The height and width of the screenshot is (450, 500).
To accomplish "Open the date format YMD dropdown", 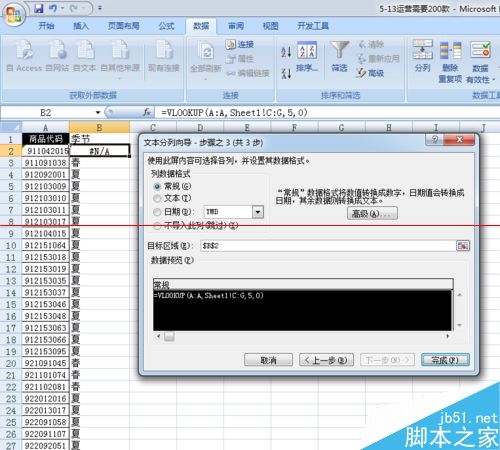I will click(258, 212).
